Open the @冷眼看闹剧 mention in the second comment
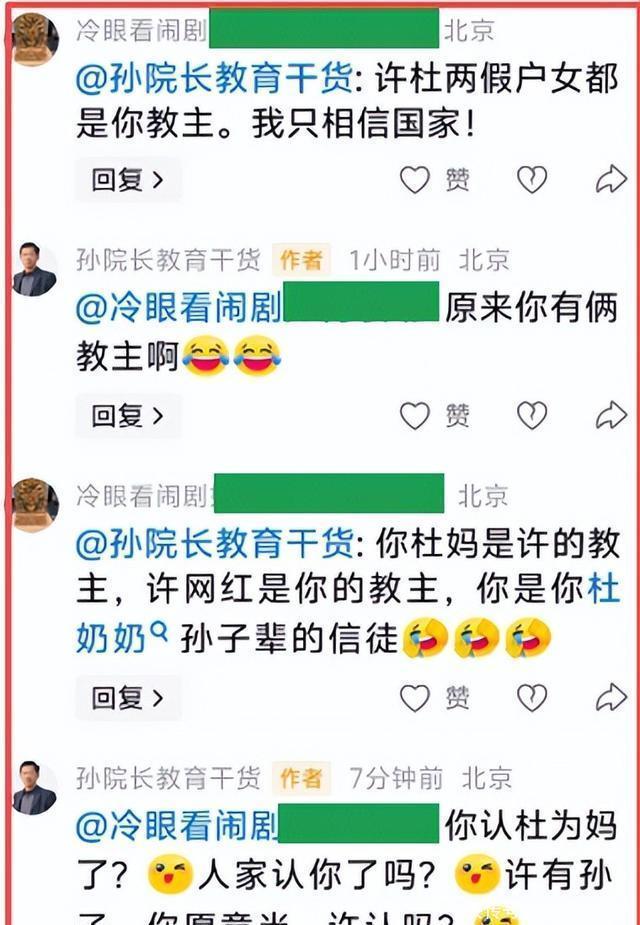 point(179,307)
